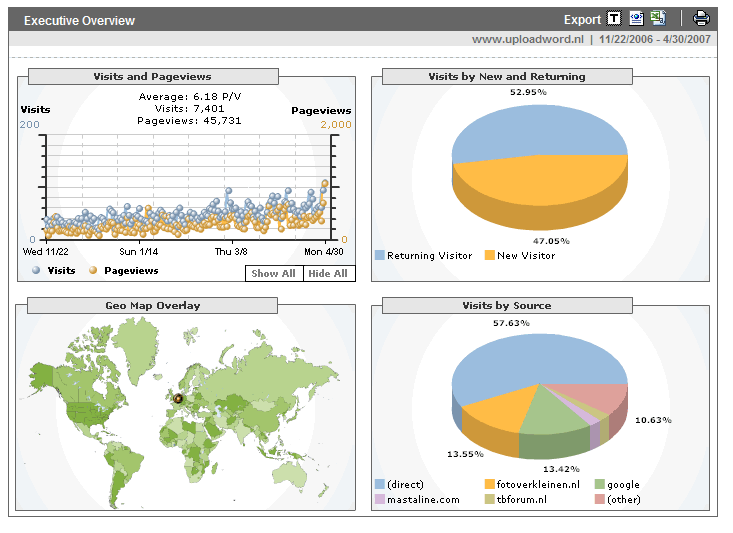Click the Sun 1/14 axis date
This screenshot has width=733, height=533.
click(x=138, y=252)
